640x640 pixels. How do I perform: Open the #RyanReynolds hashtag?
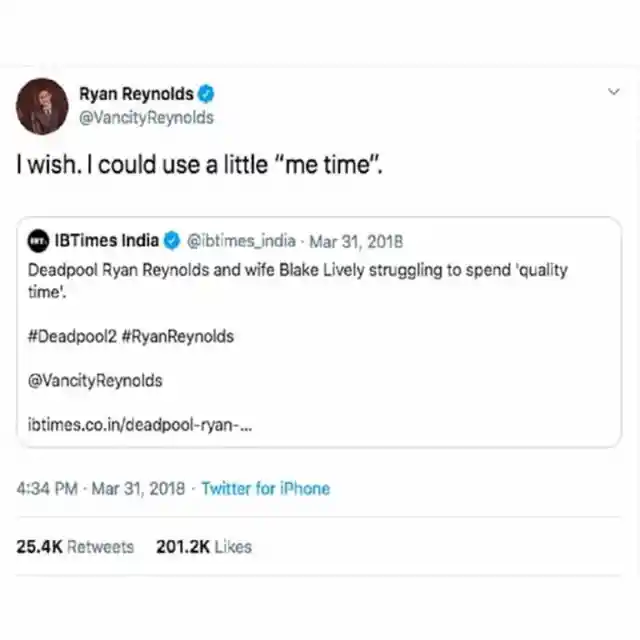point(178,336)
